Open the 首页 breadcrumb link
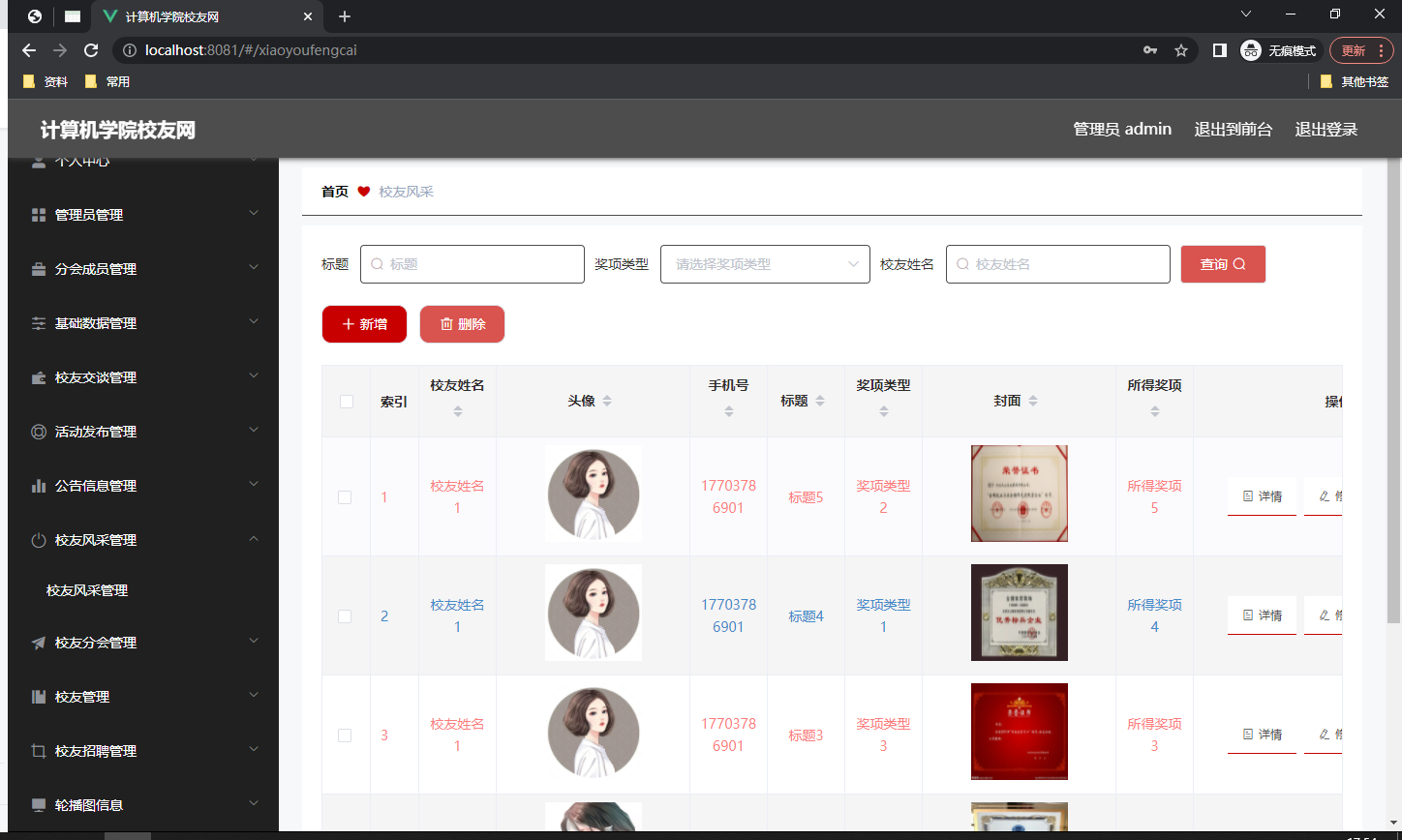Viewport: 1402px width, 840px height. click(333, 191)
